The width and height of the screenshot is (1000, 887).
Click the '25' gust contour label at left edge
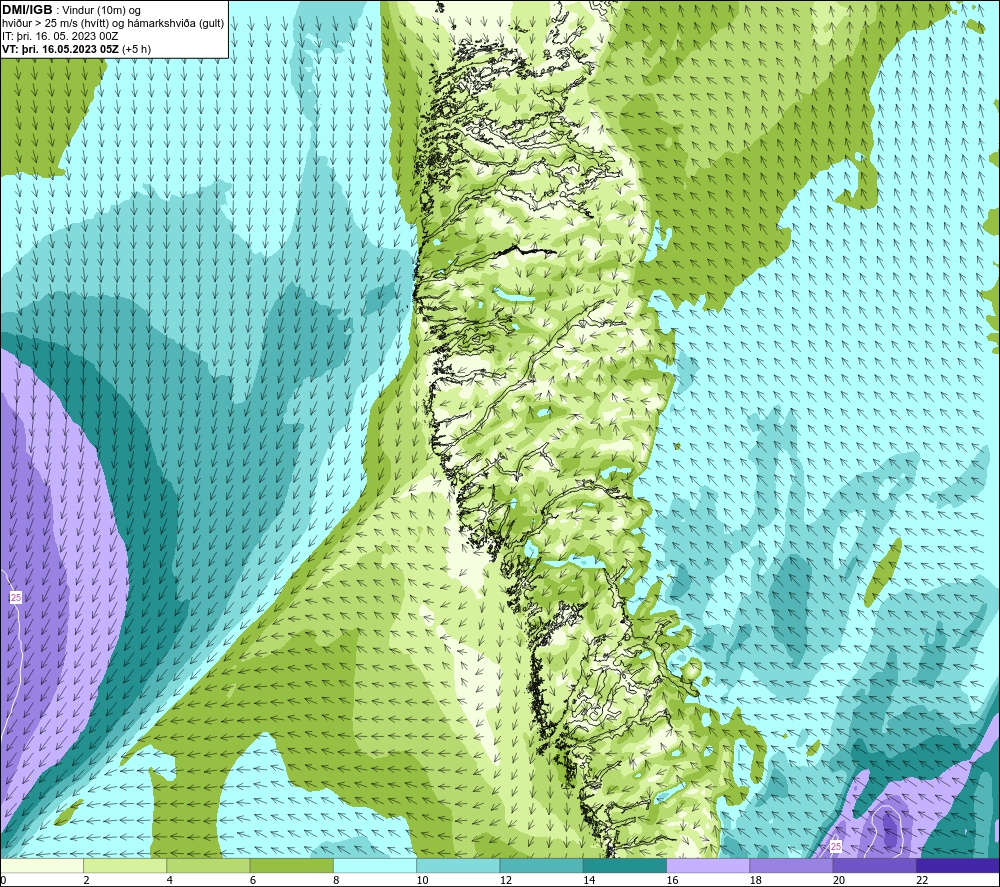pyautogui.click(x=16, y=597)
